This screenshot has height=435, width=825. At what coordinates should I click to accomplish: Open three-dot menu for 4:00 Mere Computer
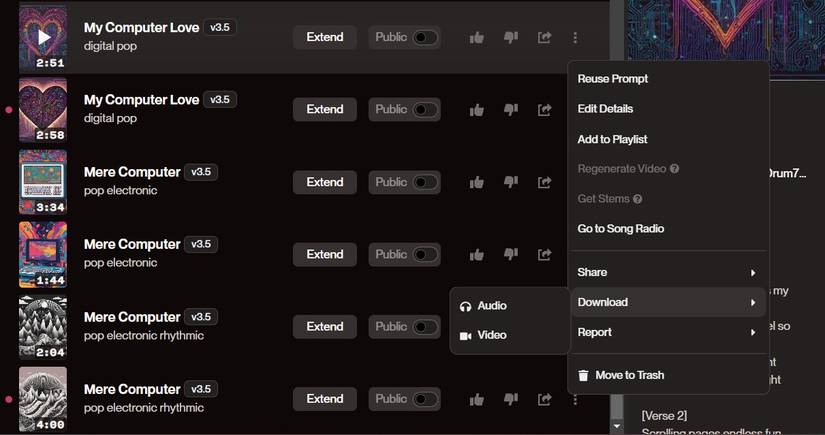coord(575,400)
